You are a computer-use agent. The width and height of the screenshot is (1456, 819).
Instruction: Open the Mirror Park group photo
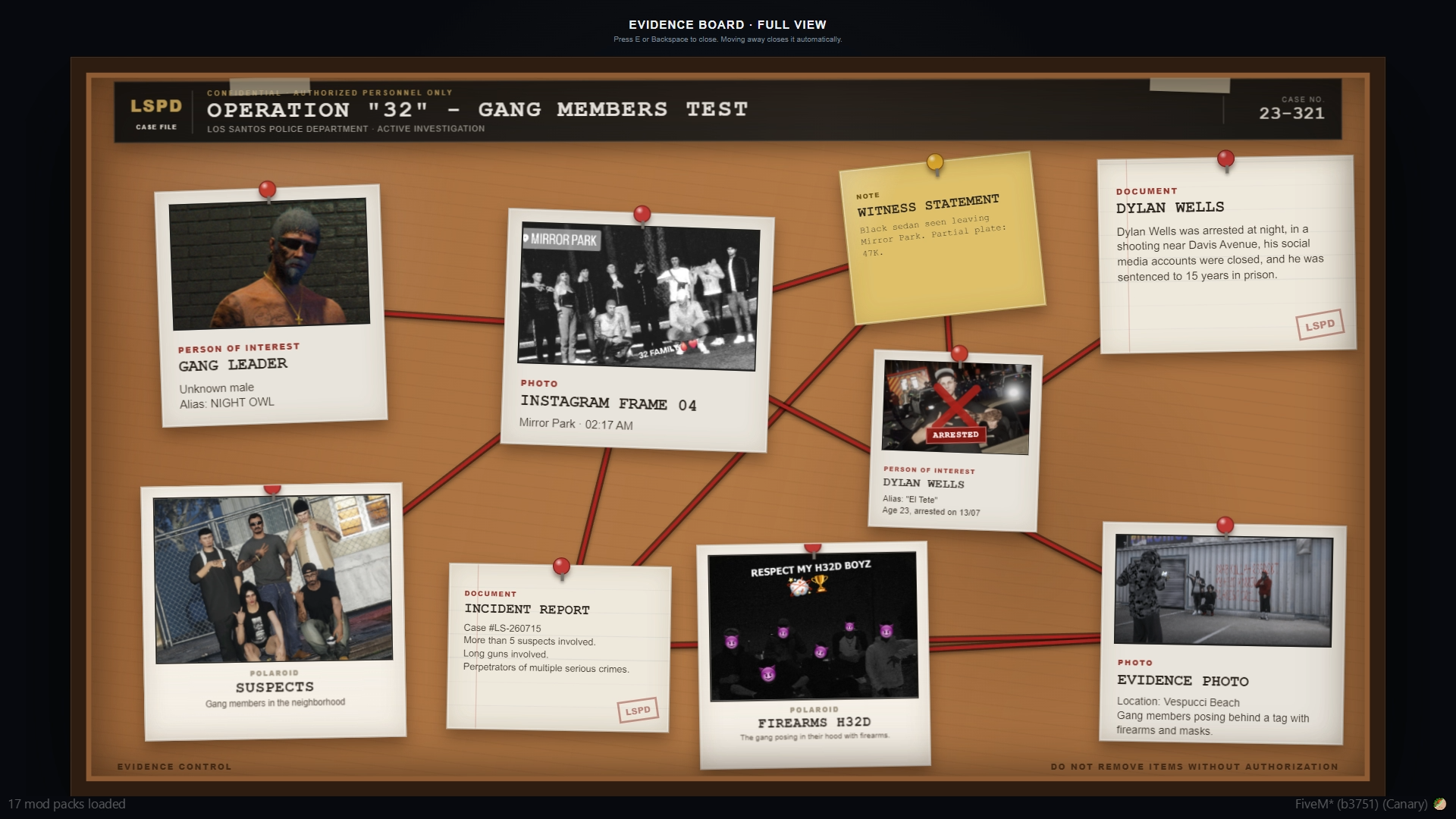point(638,296)
